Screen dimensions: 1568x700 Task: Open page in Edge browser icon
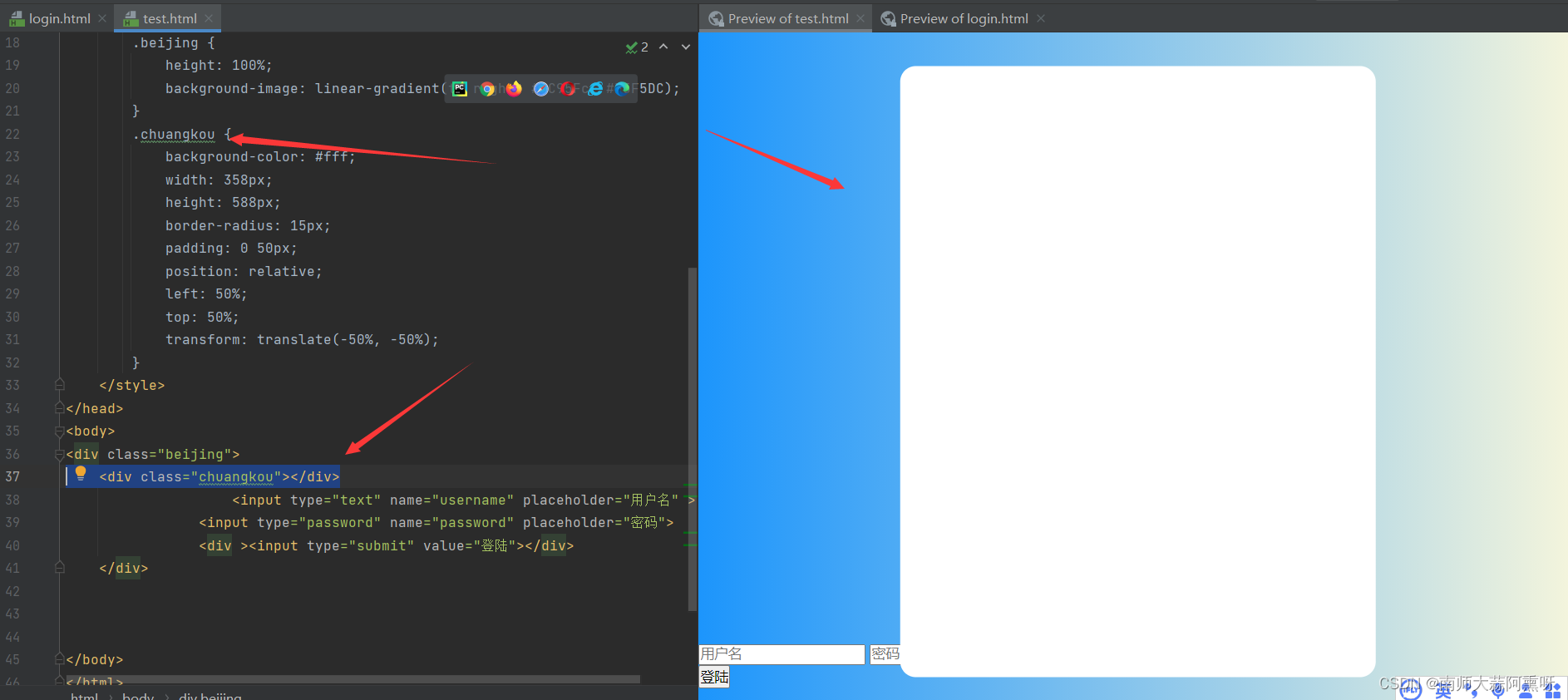tap(622, 89)
